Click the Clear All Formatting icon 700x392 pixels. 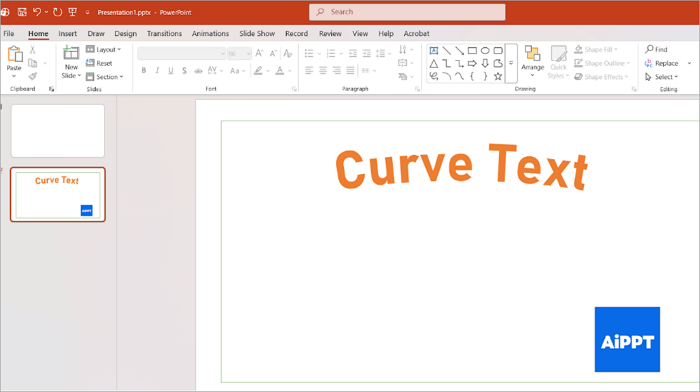[x=288, y=54]
